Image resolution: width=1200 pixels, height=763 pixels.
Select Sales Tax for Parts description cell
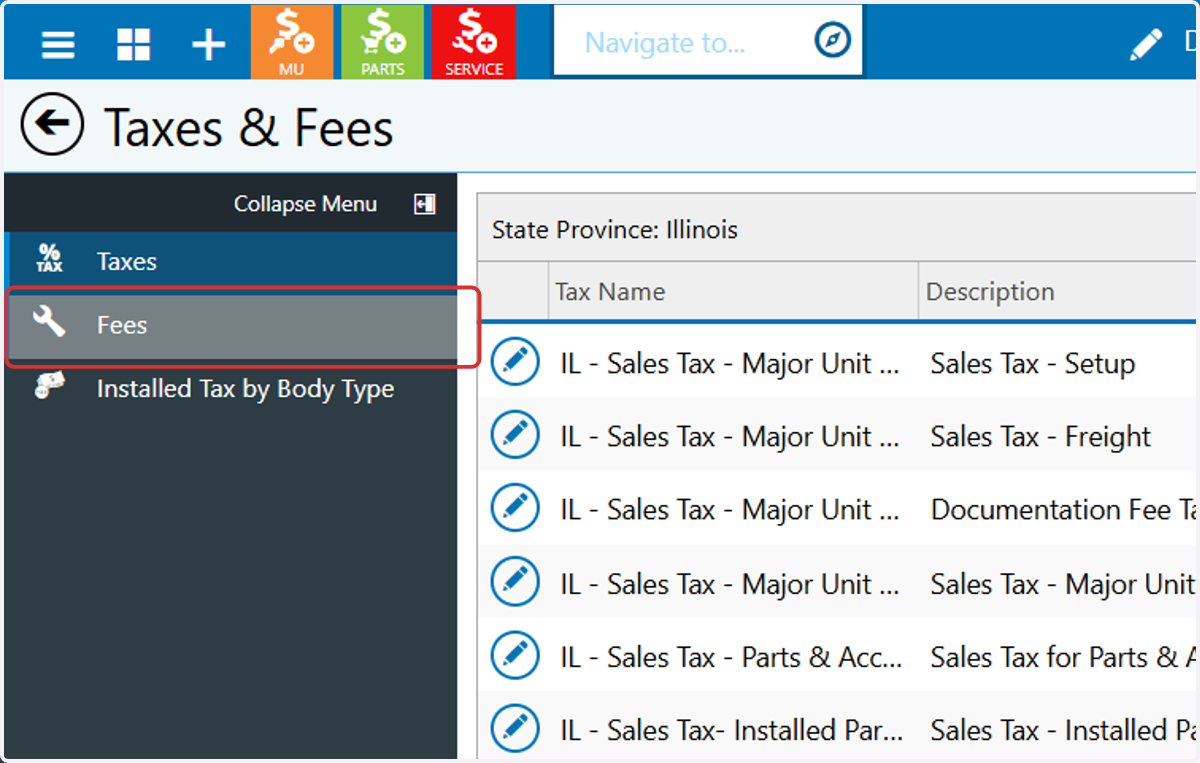pos(1063,658)
